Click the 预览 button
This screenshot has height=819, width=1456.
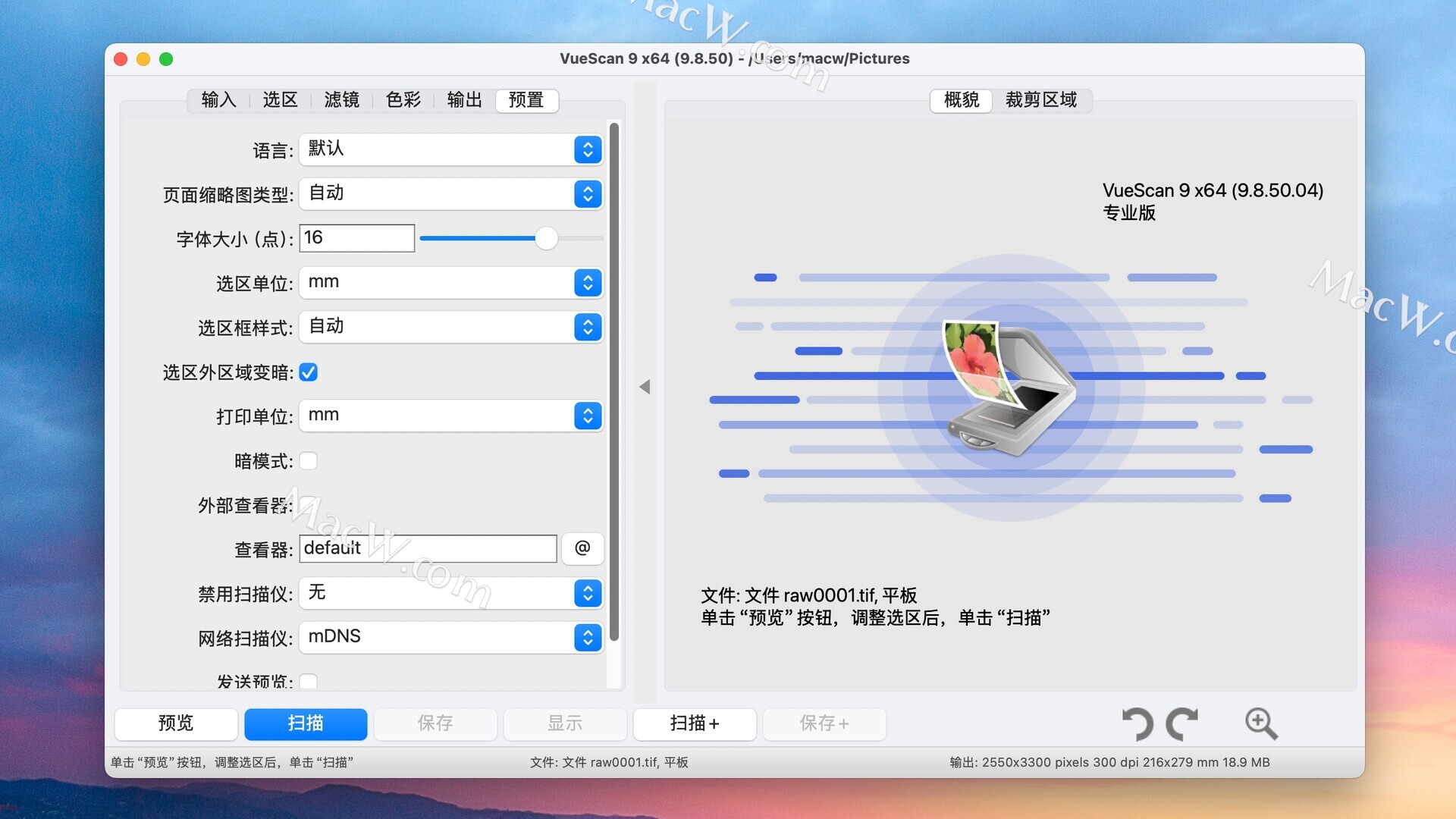[176, 723]
